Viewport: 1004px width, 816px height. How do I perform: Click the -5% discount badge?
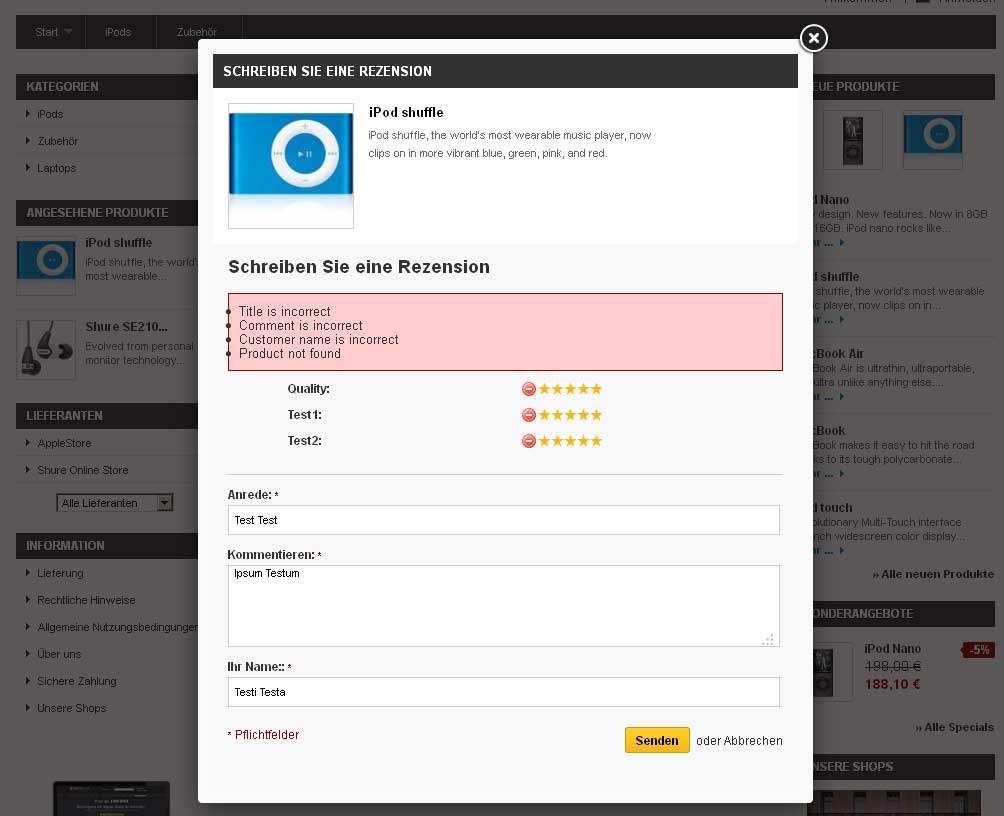pos(978,650)
